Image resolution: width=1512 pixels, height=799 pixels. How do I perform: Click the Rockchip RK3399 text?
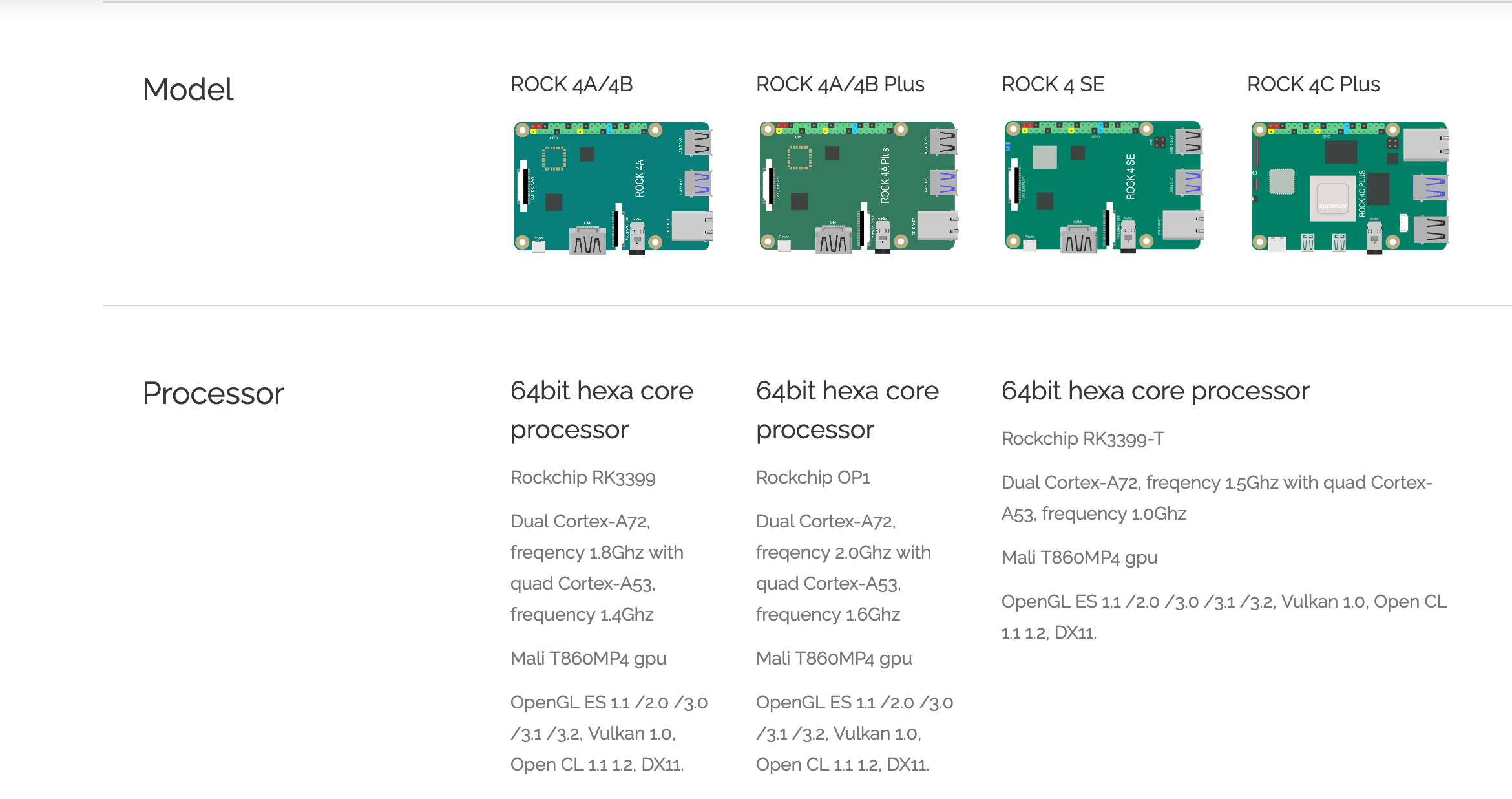[583, 478]
